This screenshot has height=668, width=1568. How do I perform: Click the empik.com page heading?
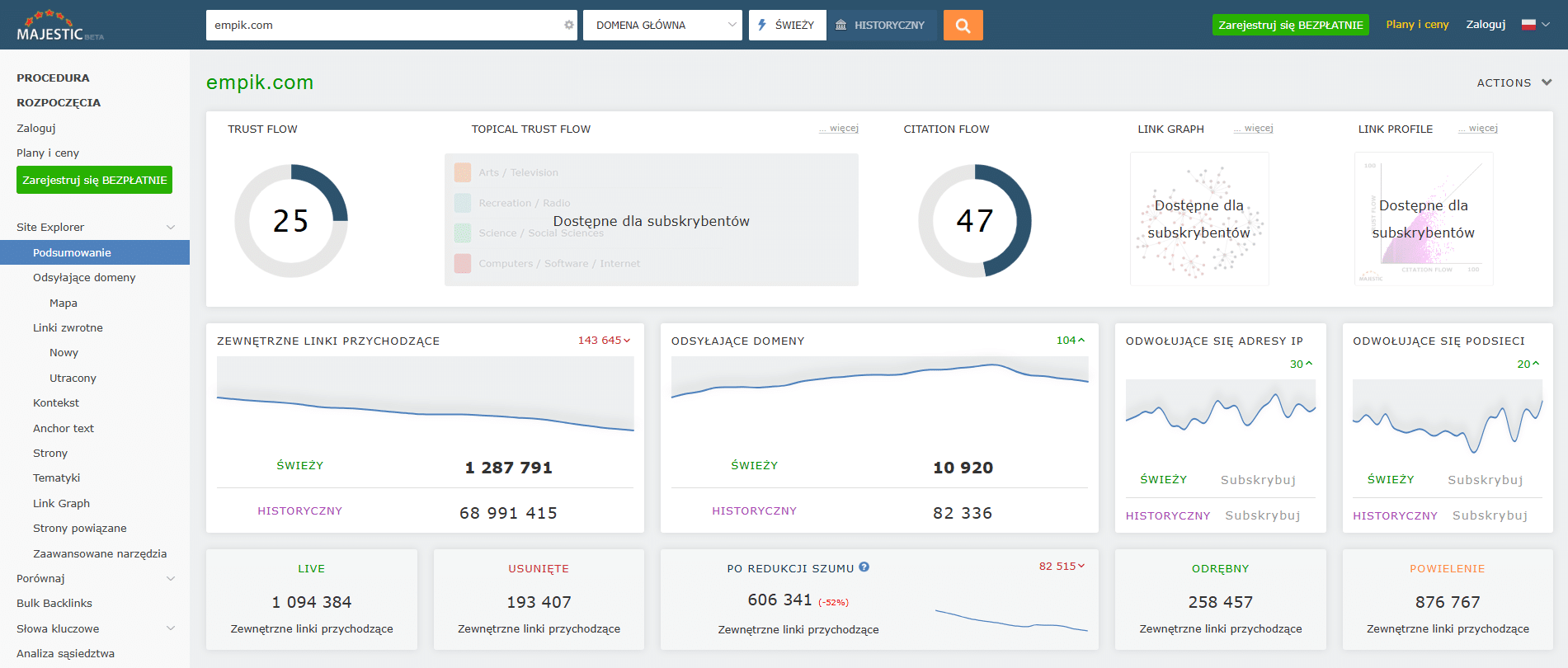click(x=260, y=82)
